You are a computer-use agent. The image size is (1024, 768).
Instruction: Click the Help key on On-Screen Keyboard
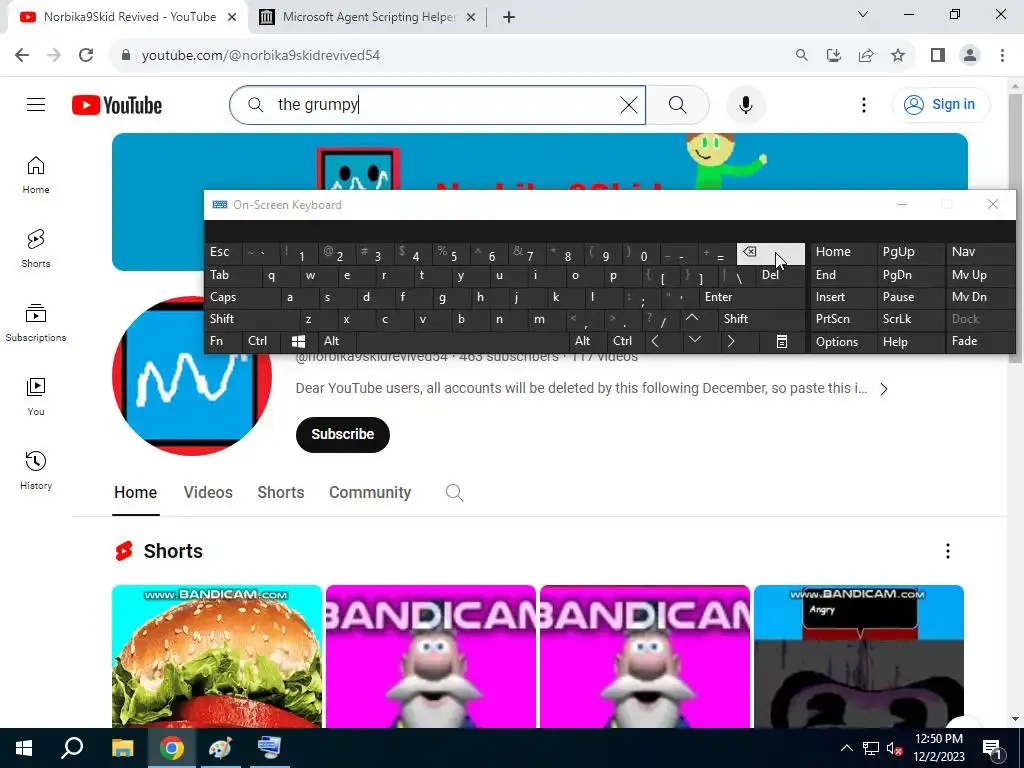click(x=910, y=342)
